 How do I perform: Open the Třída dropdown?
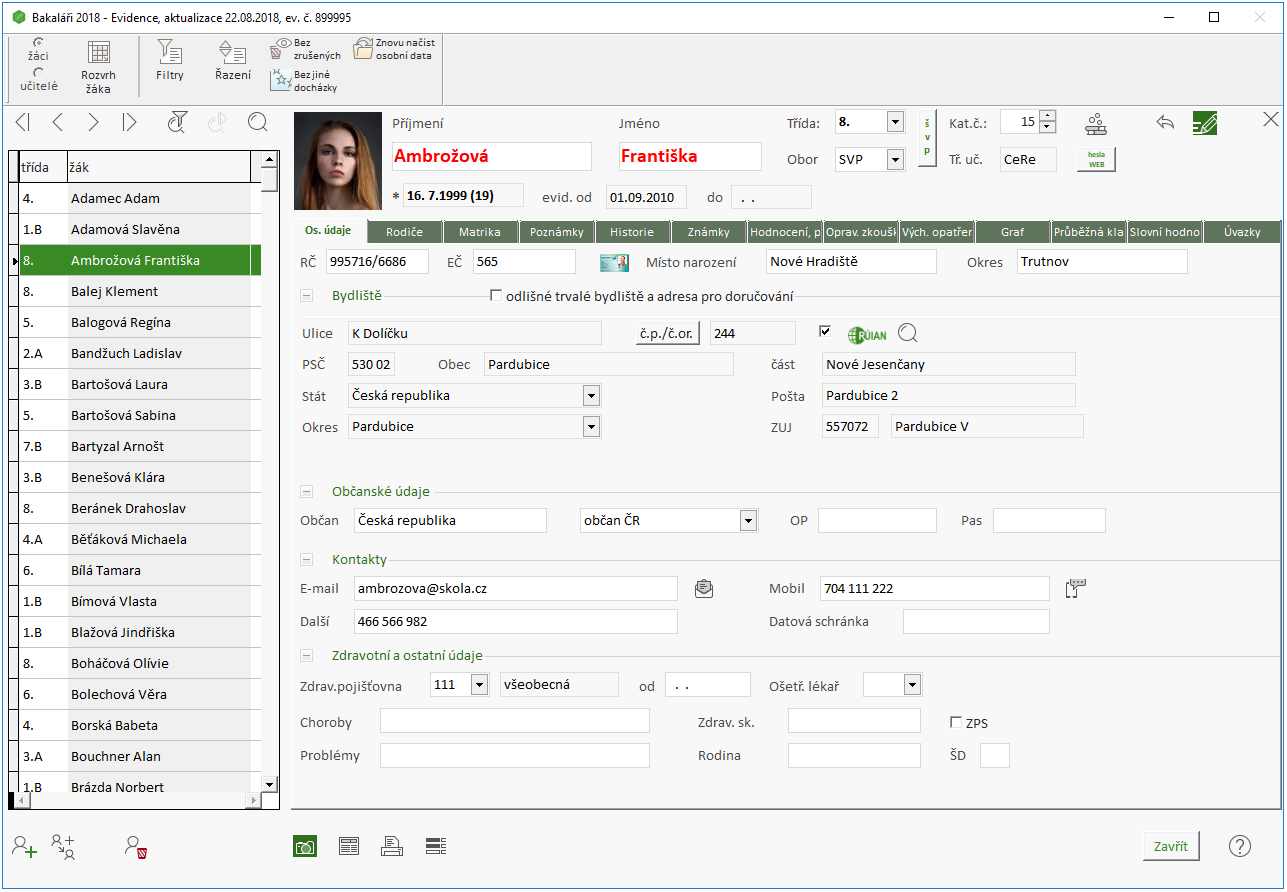tap(894, 123)
